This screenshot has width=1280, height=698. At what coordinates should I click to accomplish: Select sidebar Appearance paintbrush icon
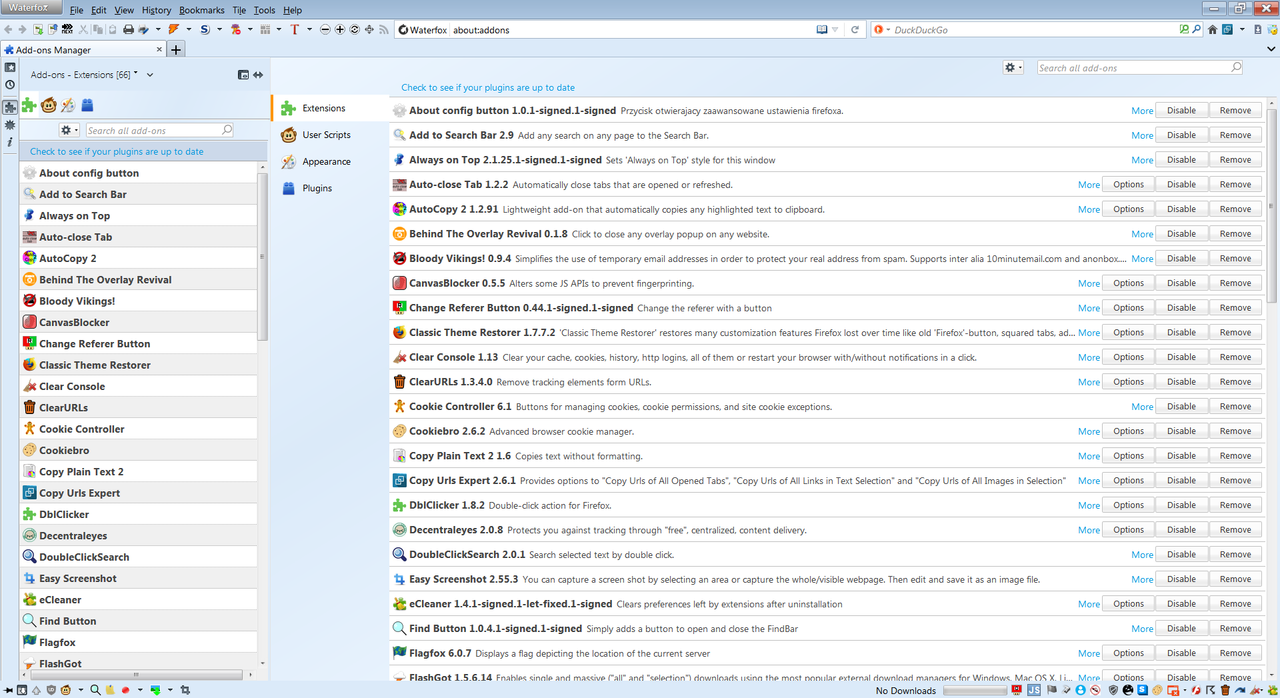click(68, 105)
